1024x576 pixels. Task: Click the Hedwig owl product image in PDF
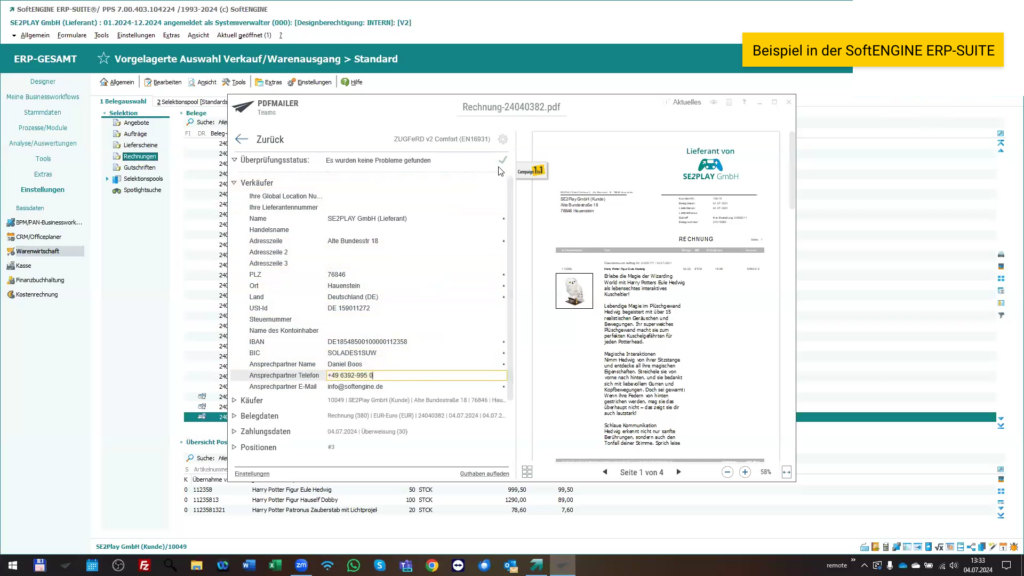[x=574, y=291]
